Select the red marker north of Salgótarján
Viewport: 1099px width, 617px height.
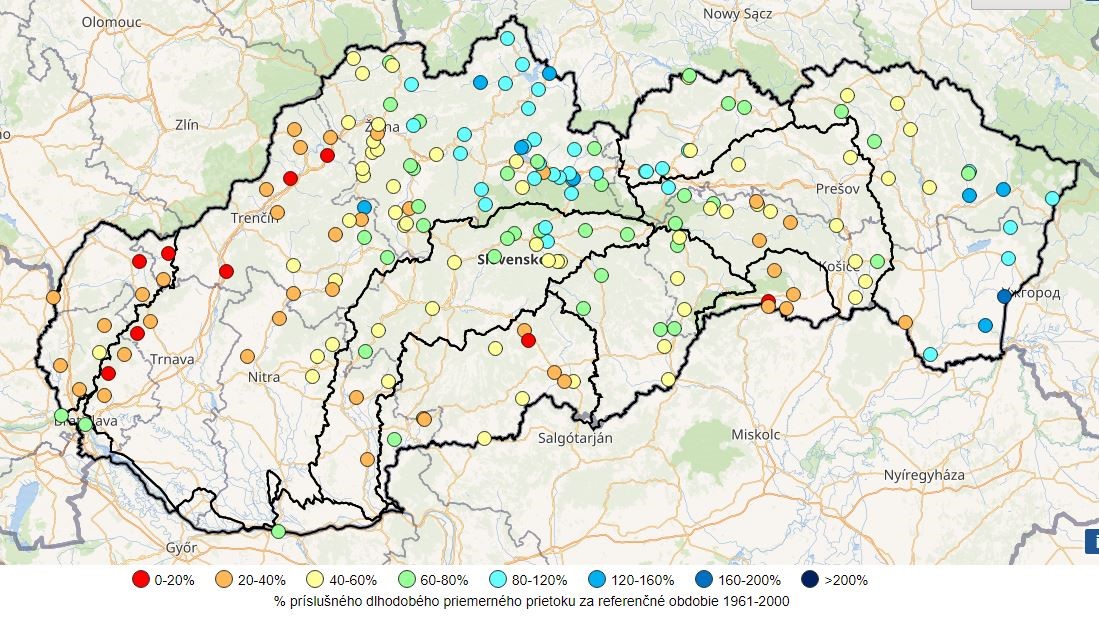pos(528,340)
